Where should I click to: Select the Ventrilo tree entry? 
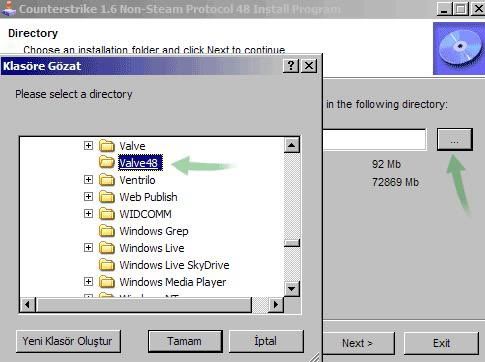[137, 180]
